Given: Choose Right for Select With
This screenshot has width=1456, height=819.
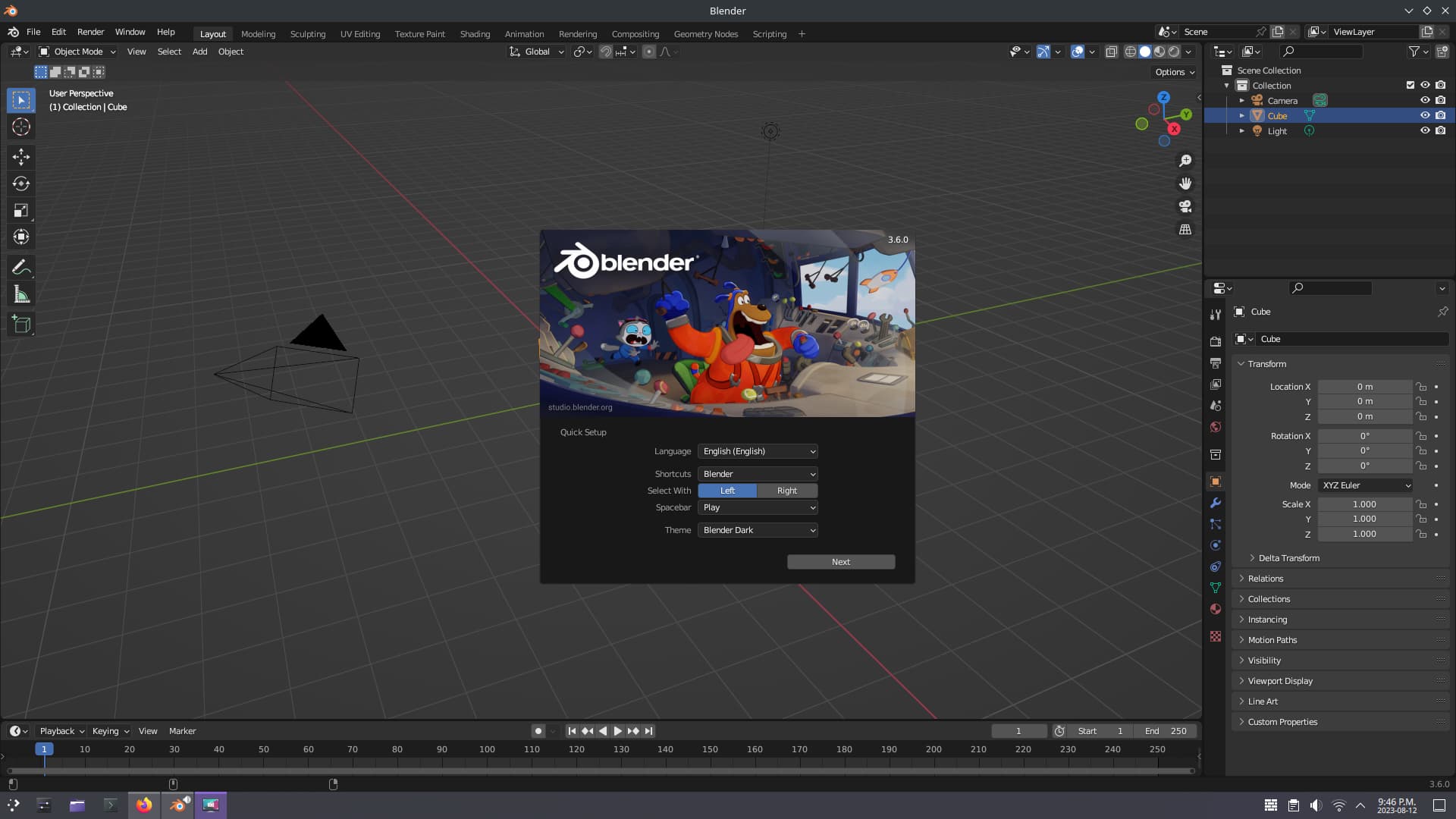Looking at the screenshot, I should pos(787,491).
